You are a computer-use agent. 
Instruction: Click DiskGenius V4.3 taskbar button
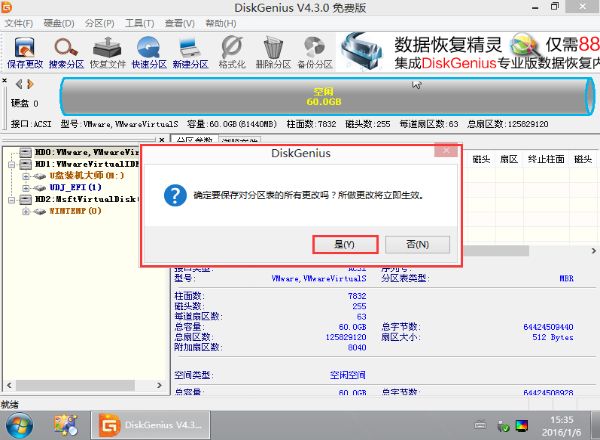tap(150, 425)
